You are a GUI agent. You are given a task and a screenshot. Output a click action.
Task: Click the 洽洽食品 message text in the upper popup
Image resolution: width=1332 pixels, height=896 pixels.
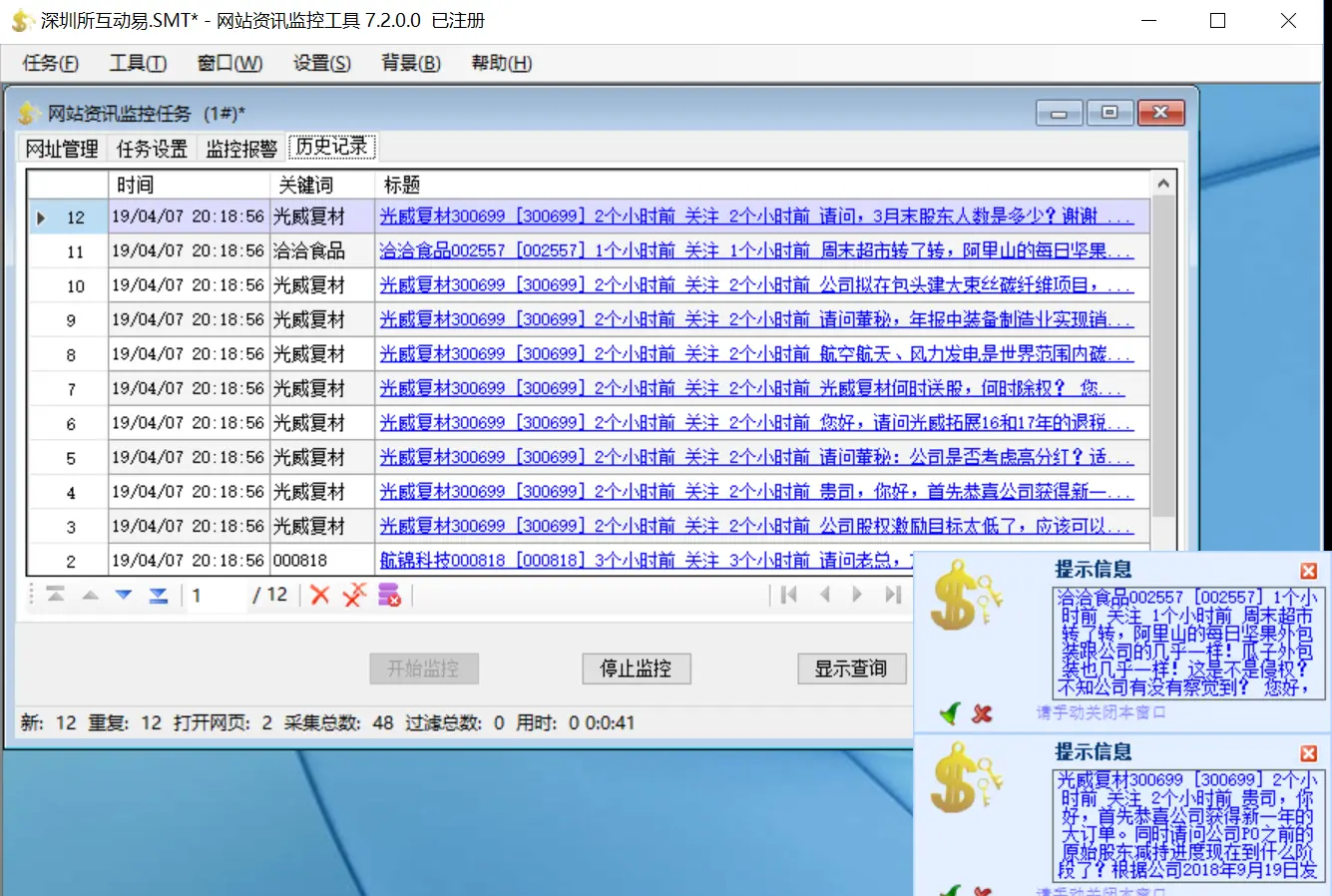pyautogui.click(x=1186, y=643)
